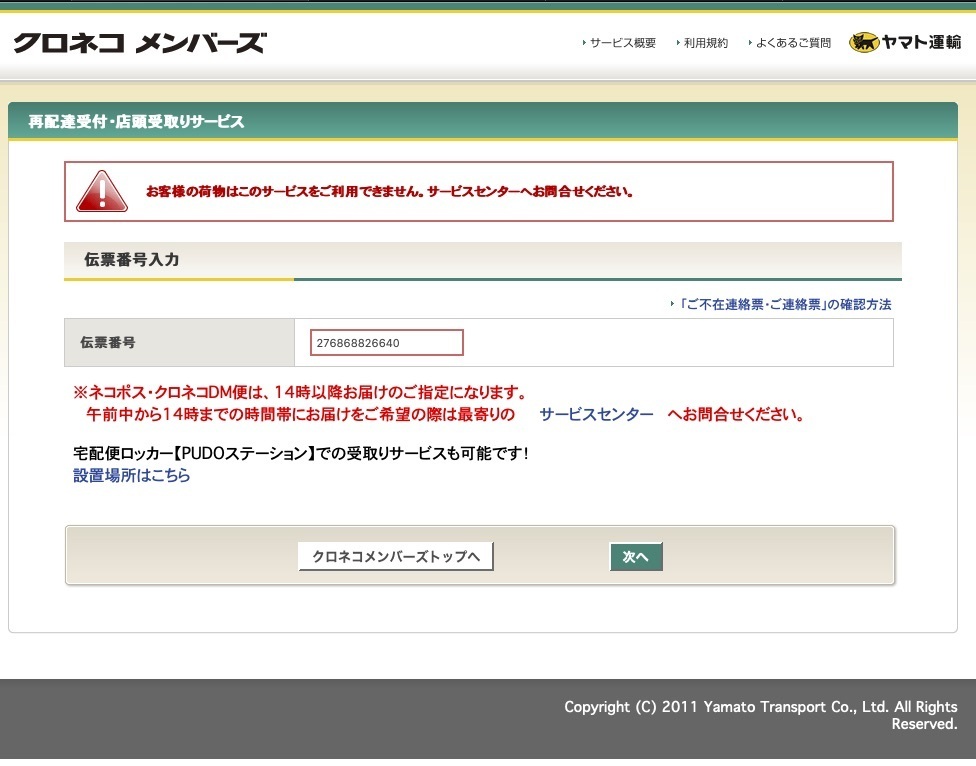Click the green 次へ button
This screenshot has height=766, width=976.
click(636, 556)
